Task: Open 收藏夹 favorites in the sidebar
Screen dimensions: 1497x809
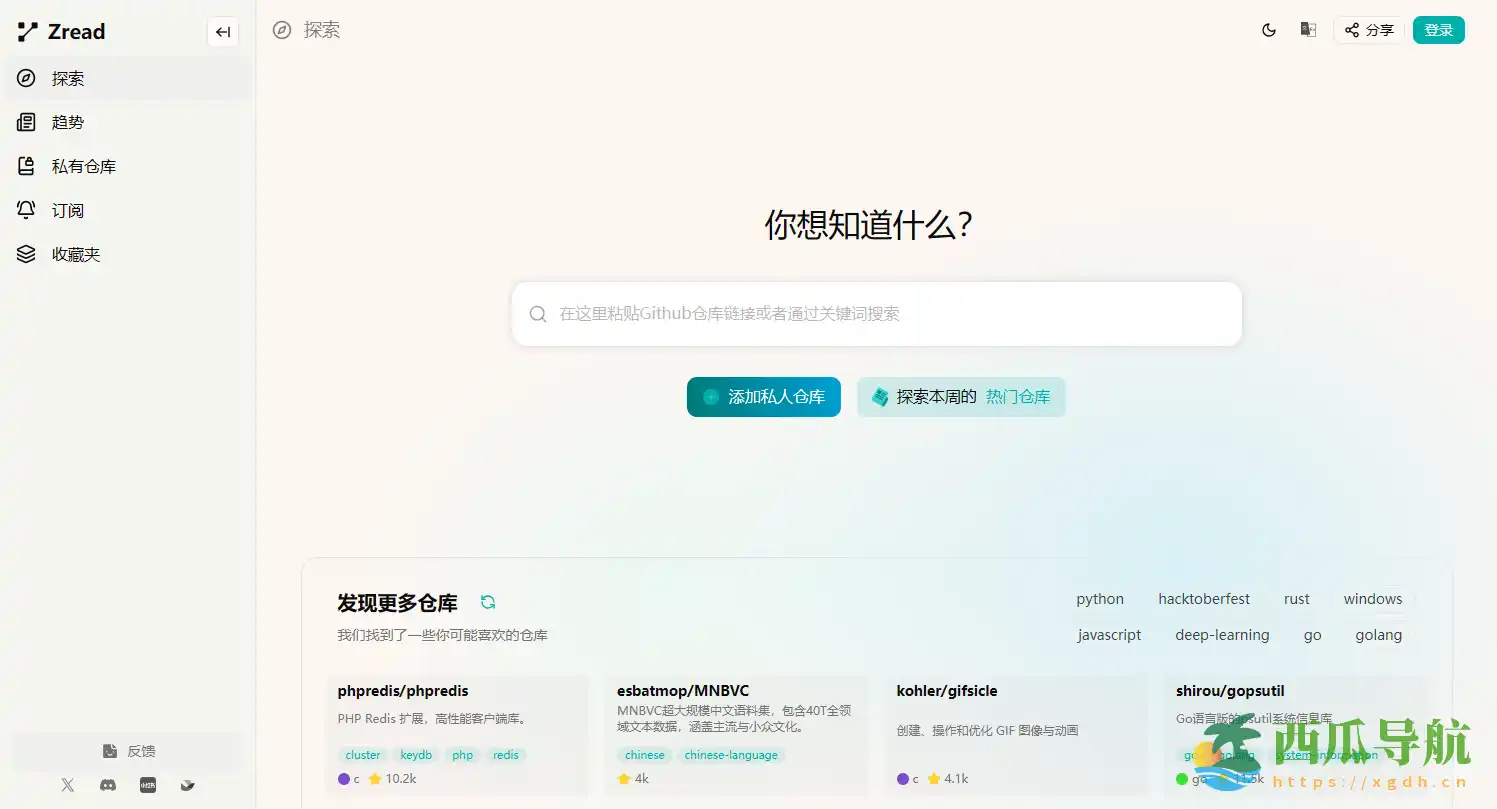Action: click(76, 255)
